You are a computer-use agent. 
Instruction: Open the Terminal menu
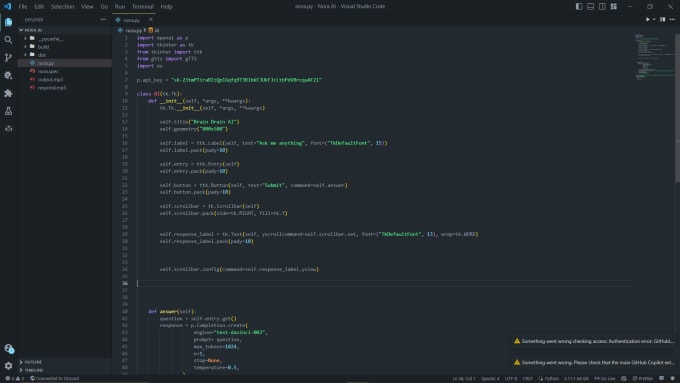[143, 7]
